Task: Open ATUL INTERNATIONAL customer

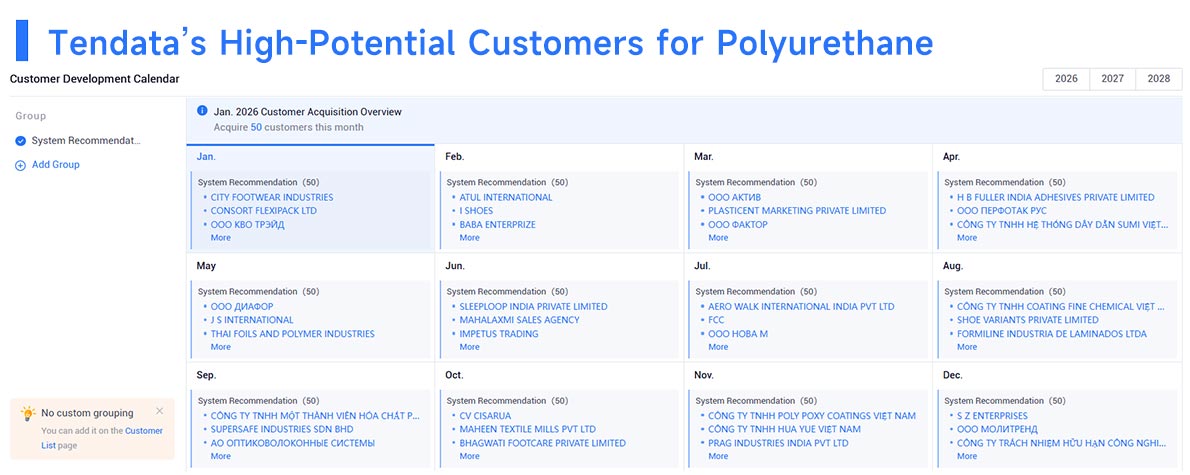Action: tap(506, 197)
